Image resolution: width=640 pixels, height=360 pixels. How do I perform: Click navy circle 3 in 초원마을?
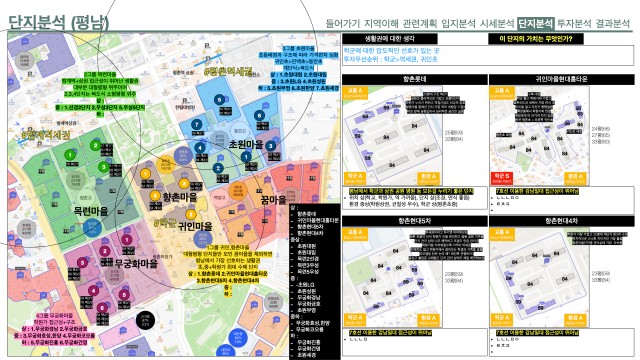click(271, 146)
